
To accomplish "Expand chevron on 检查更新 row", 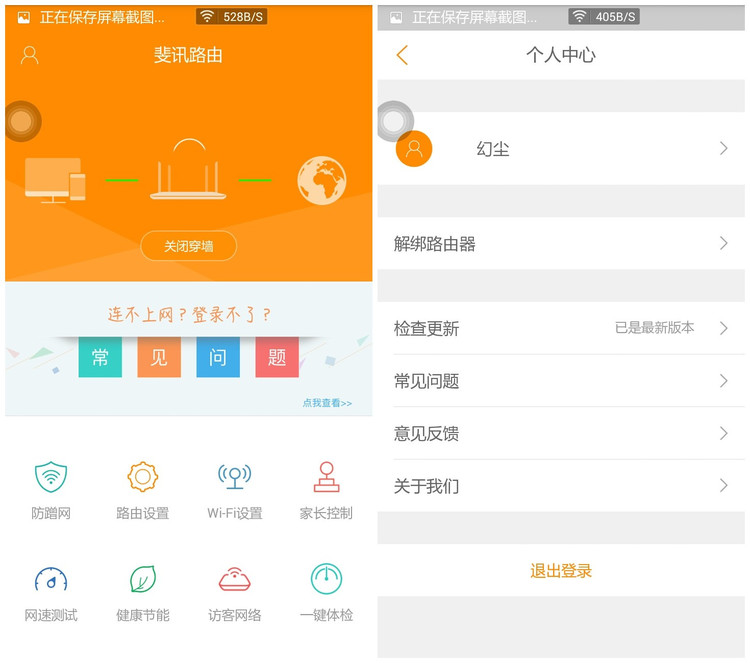I will (x=724, y=328).
